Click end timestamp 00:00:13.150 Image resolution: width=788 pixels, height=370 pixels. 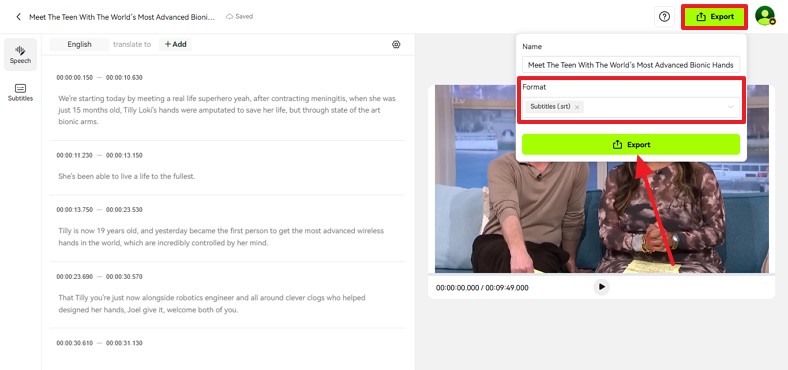124,155
